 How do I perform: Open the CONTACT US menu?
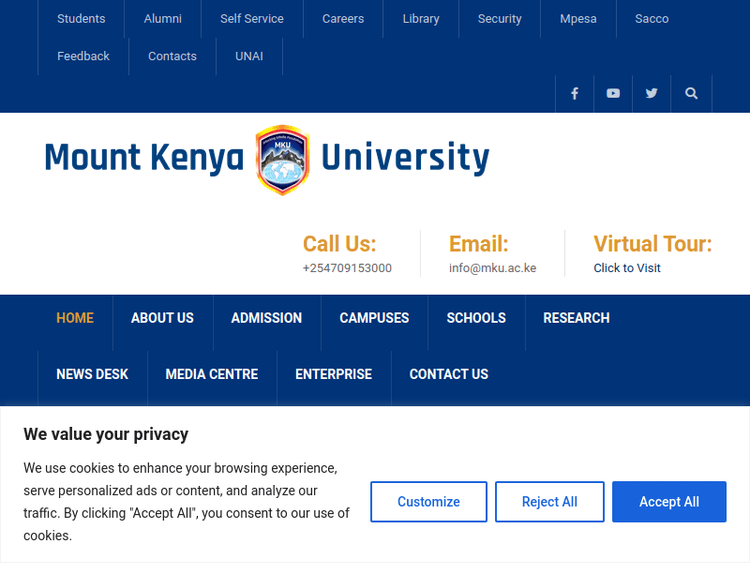[x=449, y=374]
